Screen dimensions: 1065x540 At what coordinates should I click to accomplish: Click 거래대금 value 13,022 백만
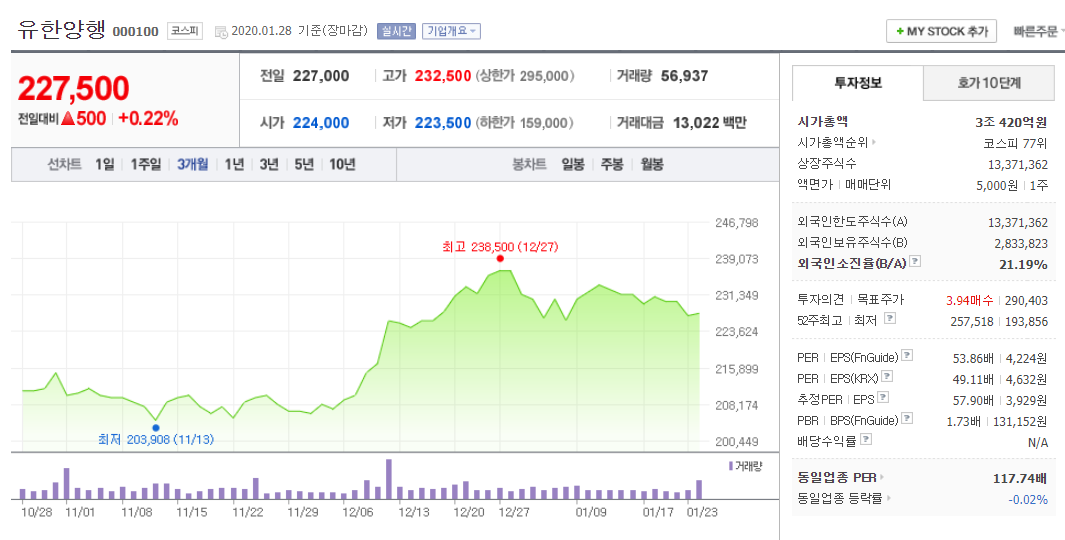pos(710,123)
